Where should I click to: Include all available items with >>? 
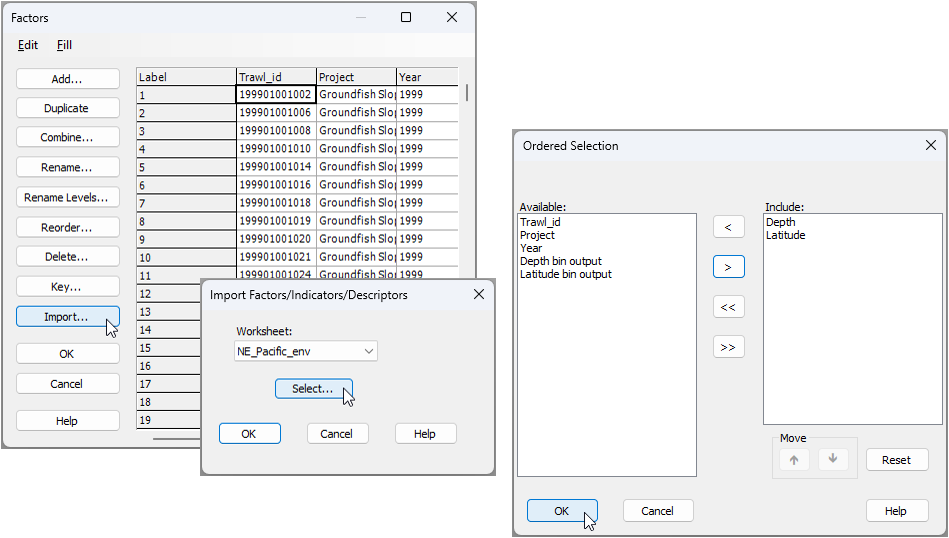point(728,347)
